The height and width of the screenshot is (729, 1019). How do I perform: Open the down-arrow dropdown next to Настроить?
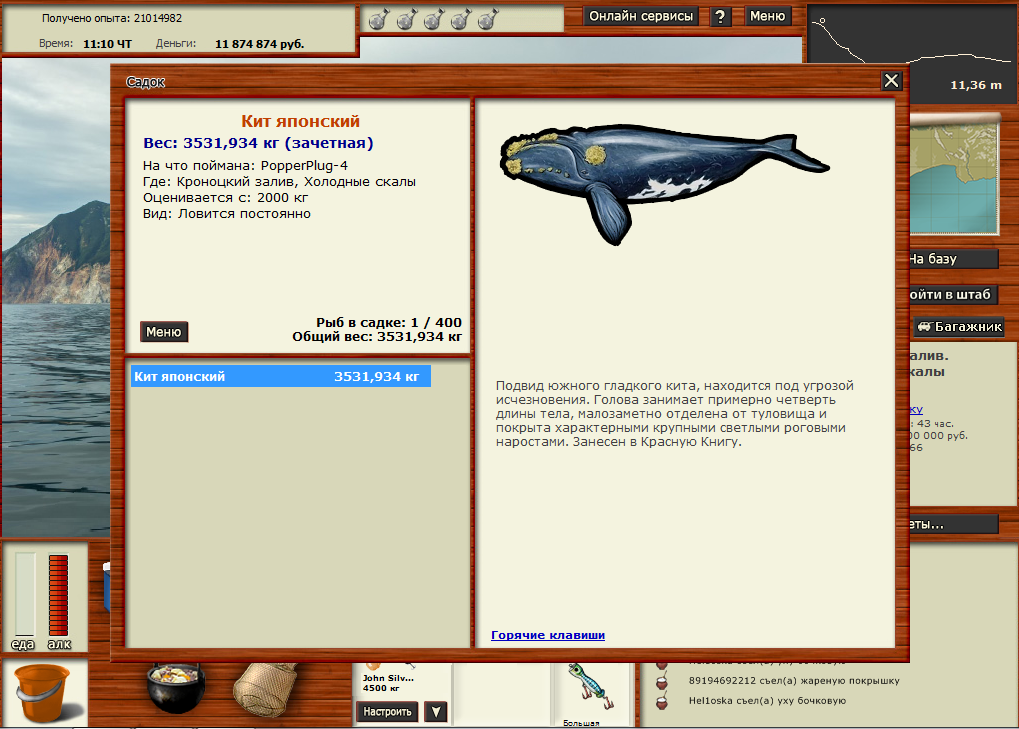pos(436,712)
